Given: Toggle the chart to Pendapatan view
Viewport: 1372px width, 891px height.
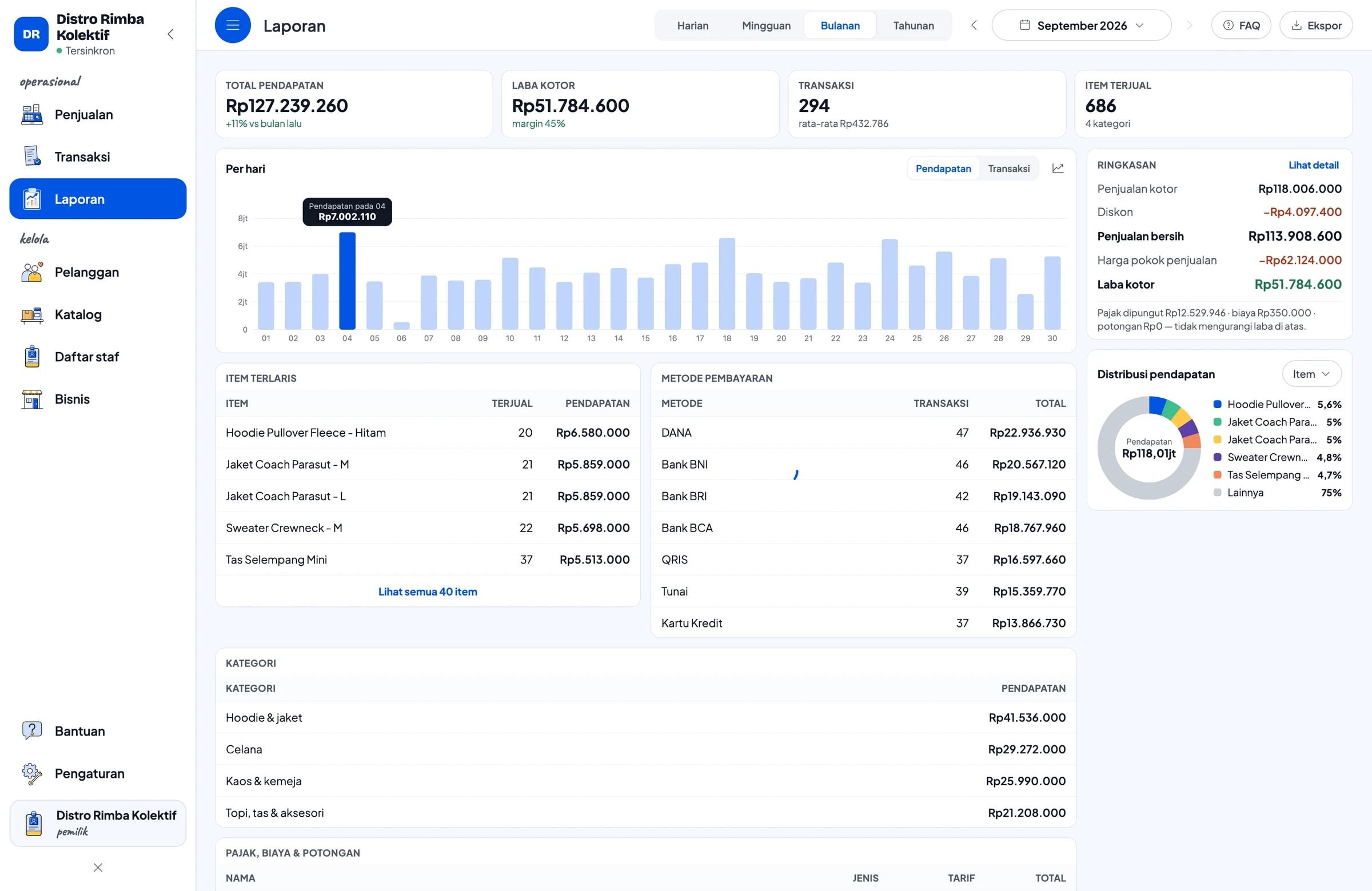Looking at the screenshot, I should tap(943, 168).
